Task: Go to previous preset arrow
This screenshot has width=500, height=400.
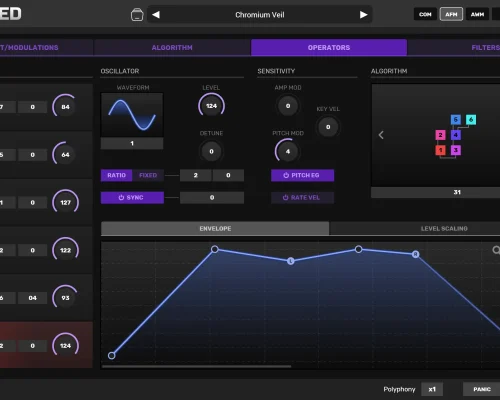Action: click(x=156, y=15)
